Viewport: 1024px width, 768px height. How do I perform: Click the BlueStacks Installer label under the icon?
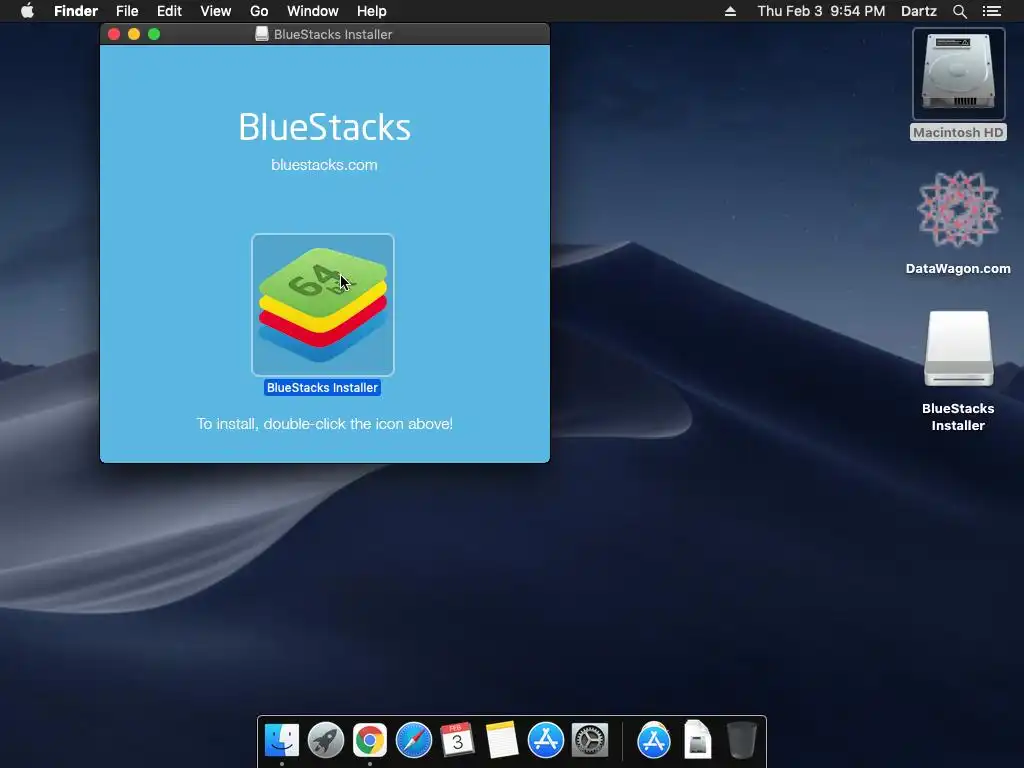coord(323,387)
